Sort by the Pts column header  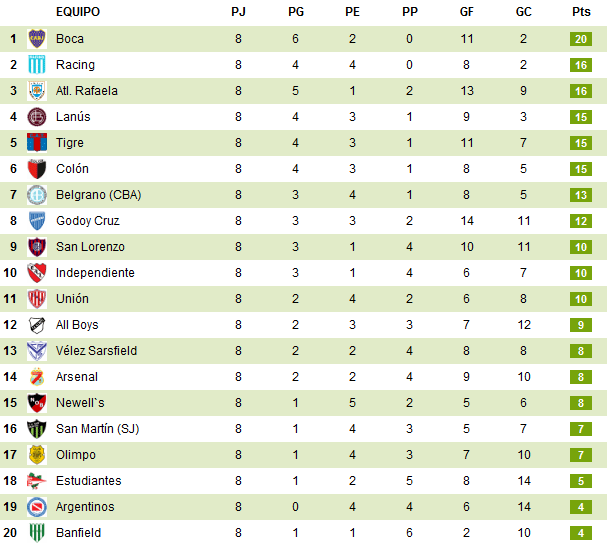(x=581, y=12)
